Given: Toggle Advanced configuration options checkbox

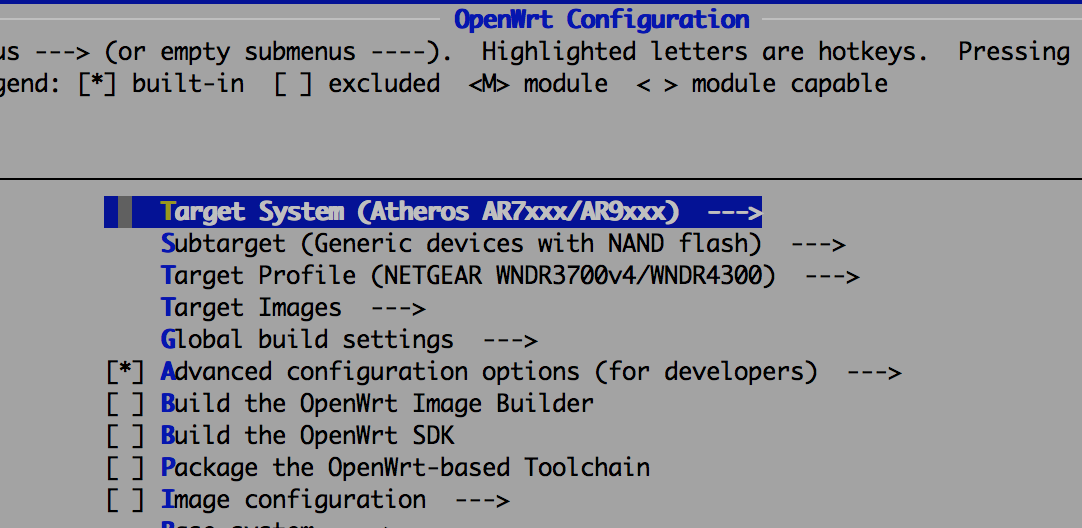Looking at the screenshot, I should [125, 372].
